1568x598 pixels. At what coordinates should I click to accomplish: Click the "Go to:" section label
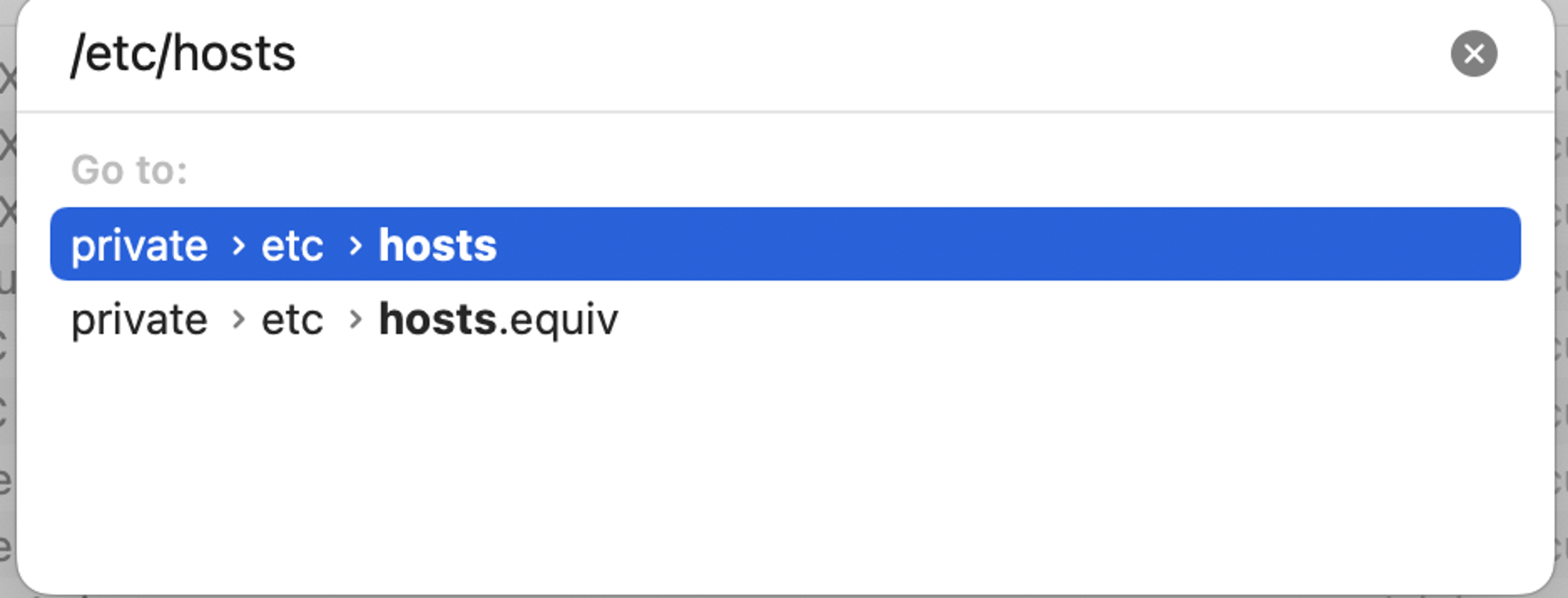[x=129, y=170]
